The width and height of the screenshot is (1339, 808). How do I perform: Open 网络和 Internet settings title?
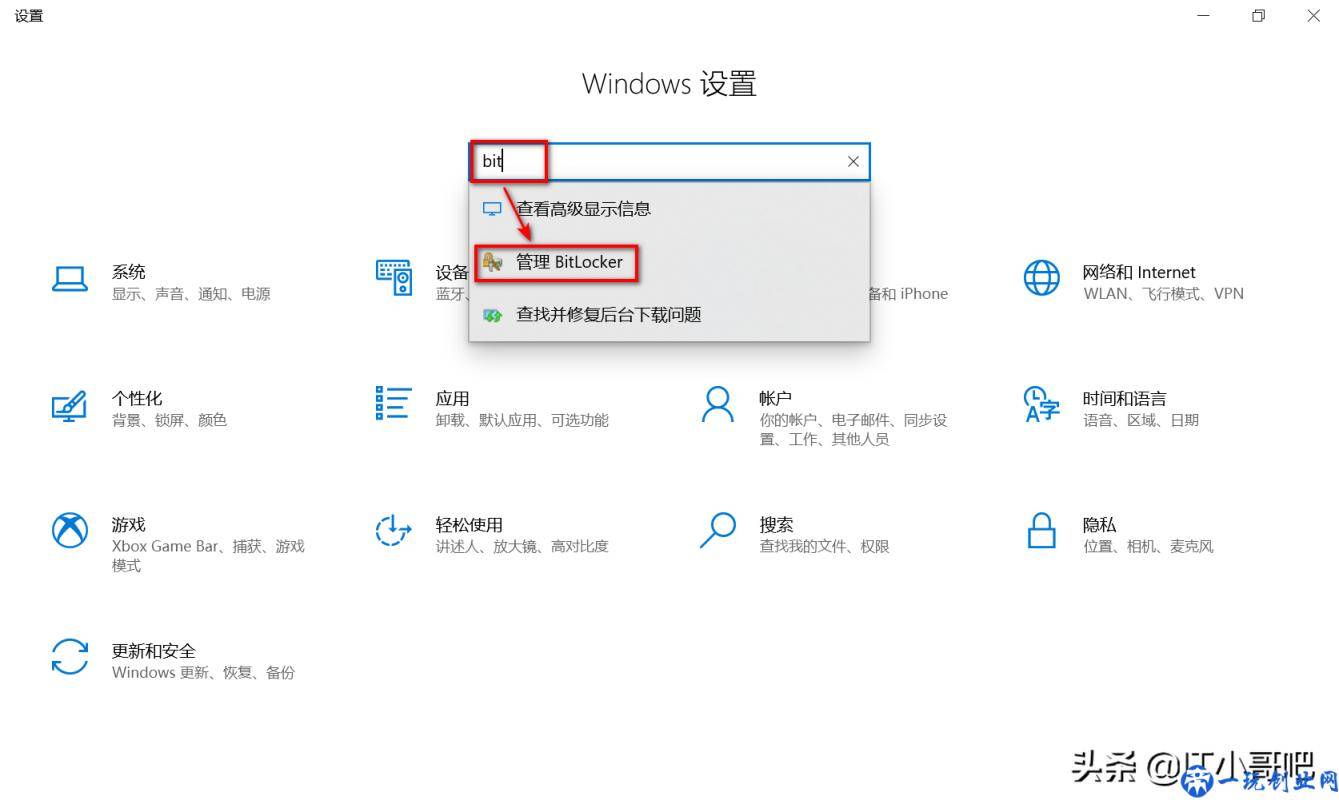coord(1139,272)
